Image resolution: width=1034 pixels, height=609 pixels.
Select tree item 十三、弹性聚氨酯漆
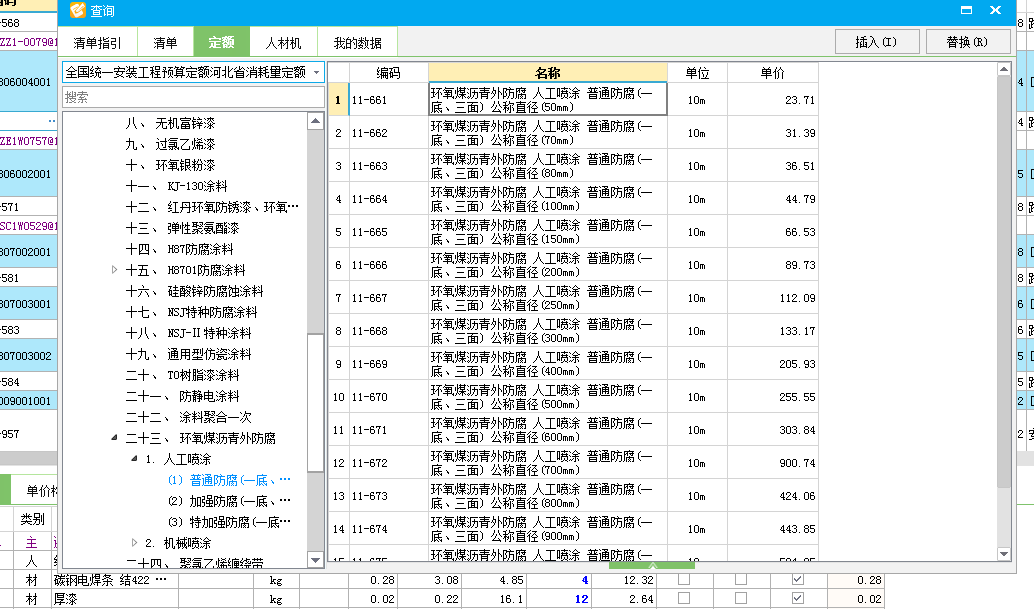pyautogui.click(x=182, y=228)
